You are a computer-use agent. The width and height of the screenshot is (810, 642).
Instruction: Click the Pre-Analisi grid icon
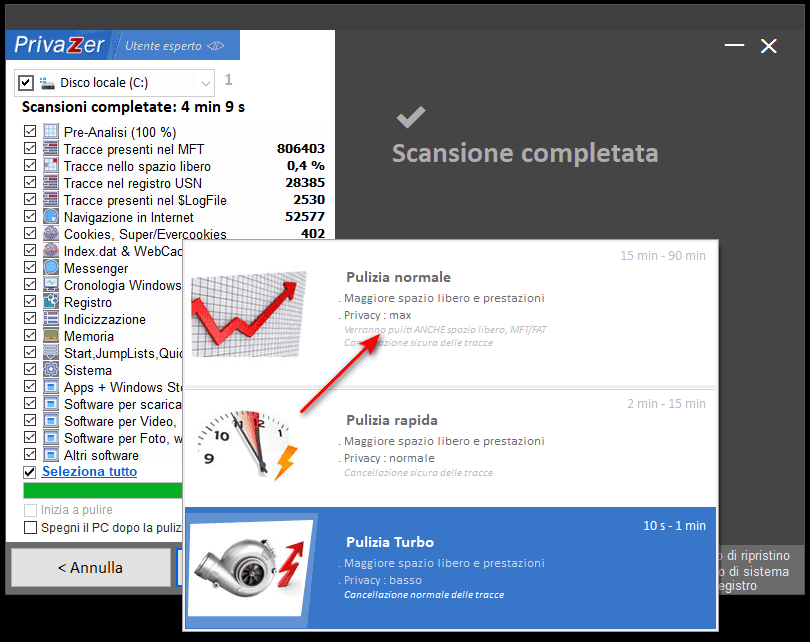[51, 132]
